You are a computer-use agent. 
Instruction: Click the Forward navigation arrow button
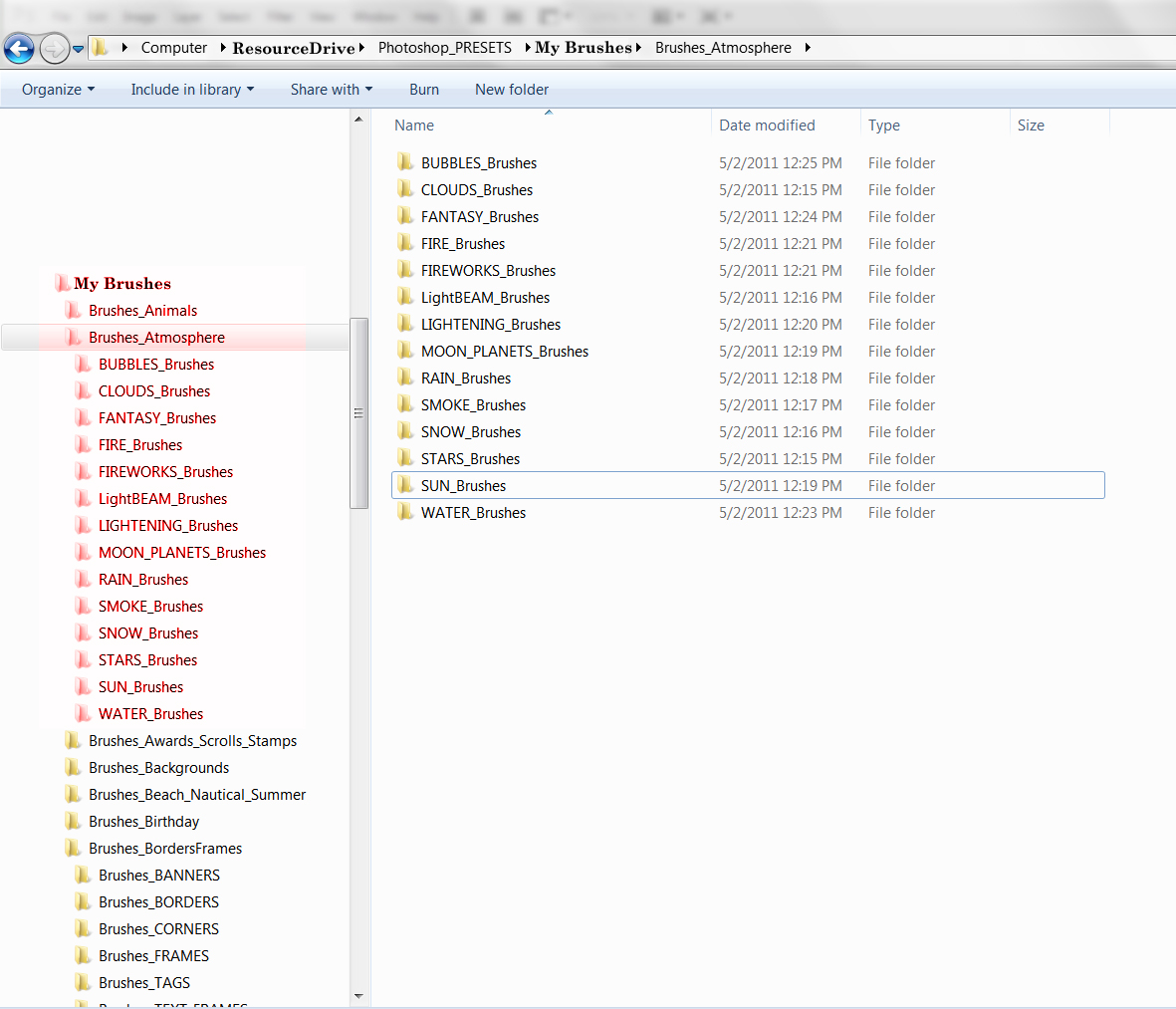(54, 48)
